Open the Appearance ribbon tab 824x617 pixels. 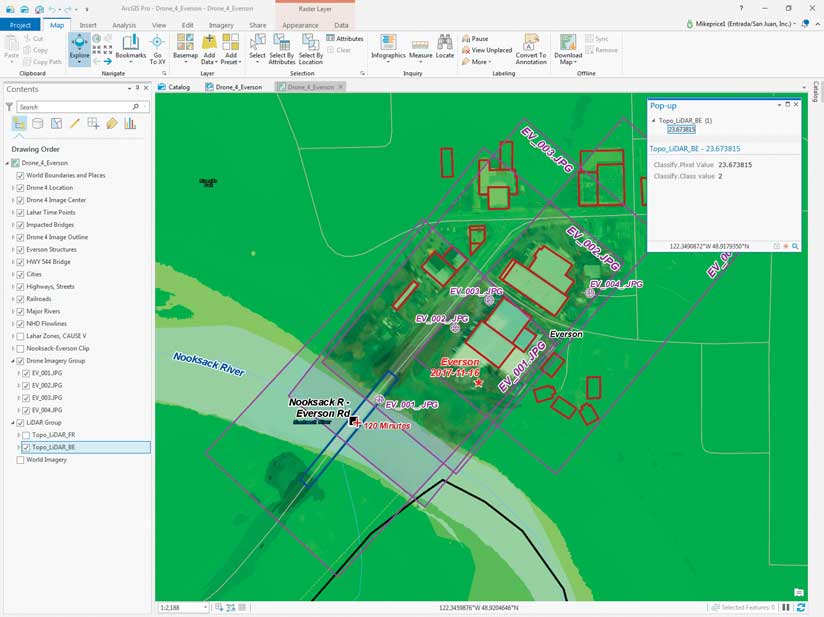300,25
